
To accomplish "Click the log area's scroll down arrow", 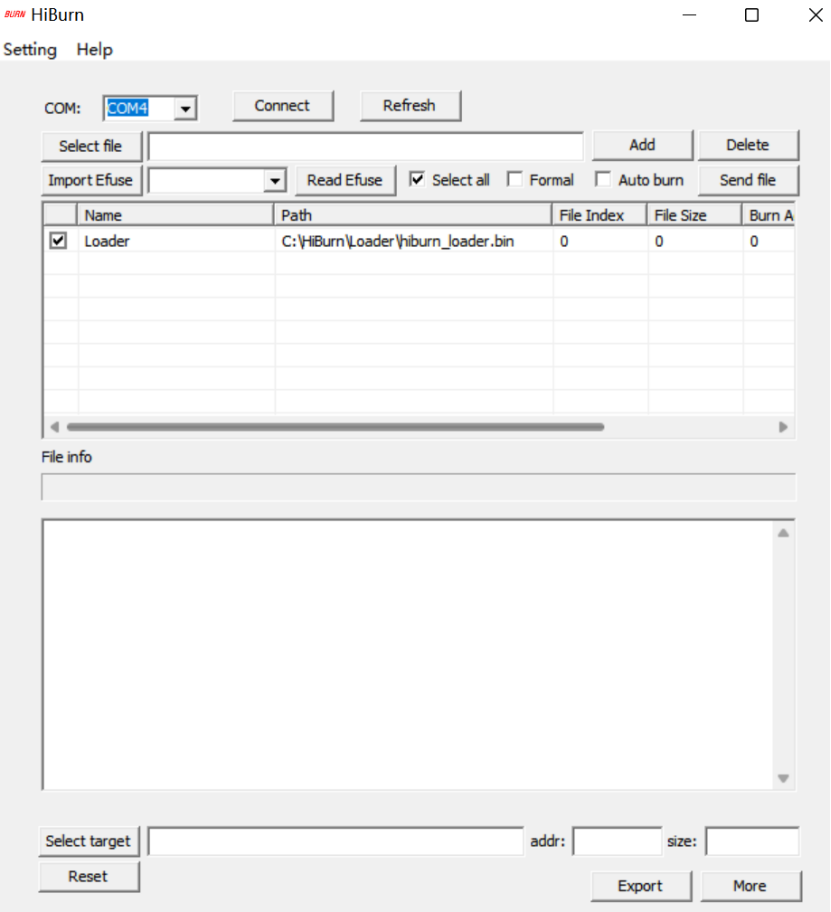I will tap(783, 778).
